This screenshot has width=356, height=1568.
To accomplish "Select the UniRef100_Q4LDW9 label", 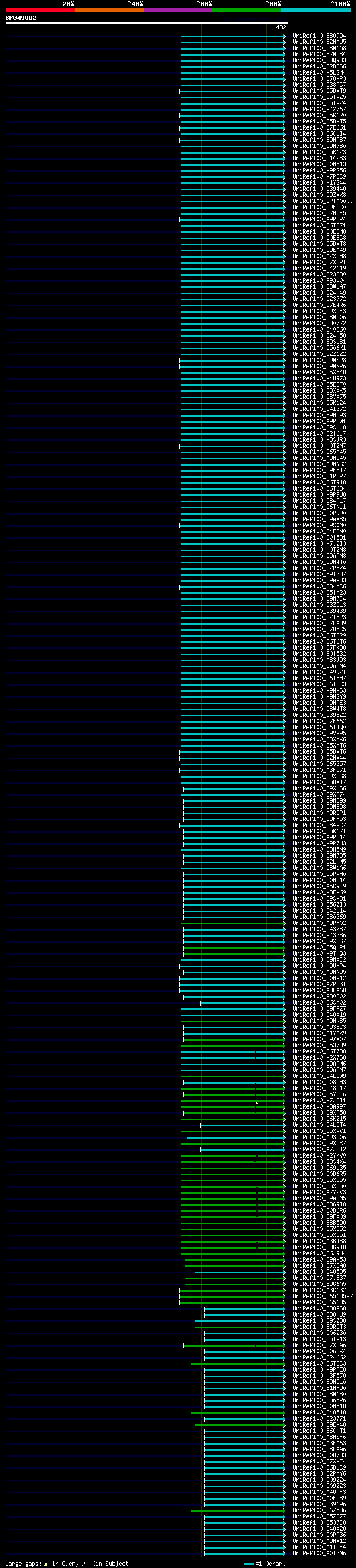I will pyautogui.click(x=319, y=1076).
